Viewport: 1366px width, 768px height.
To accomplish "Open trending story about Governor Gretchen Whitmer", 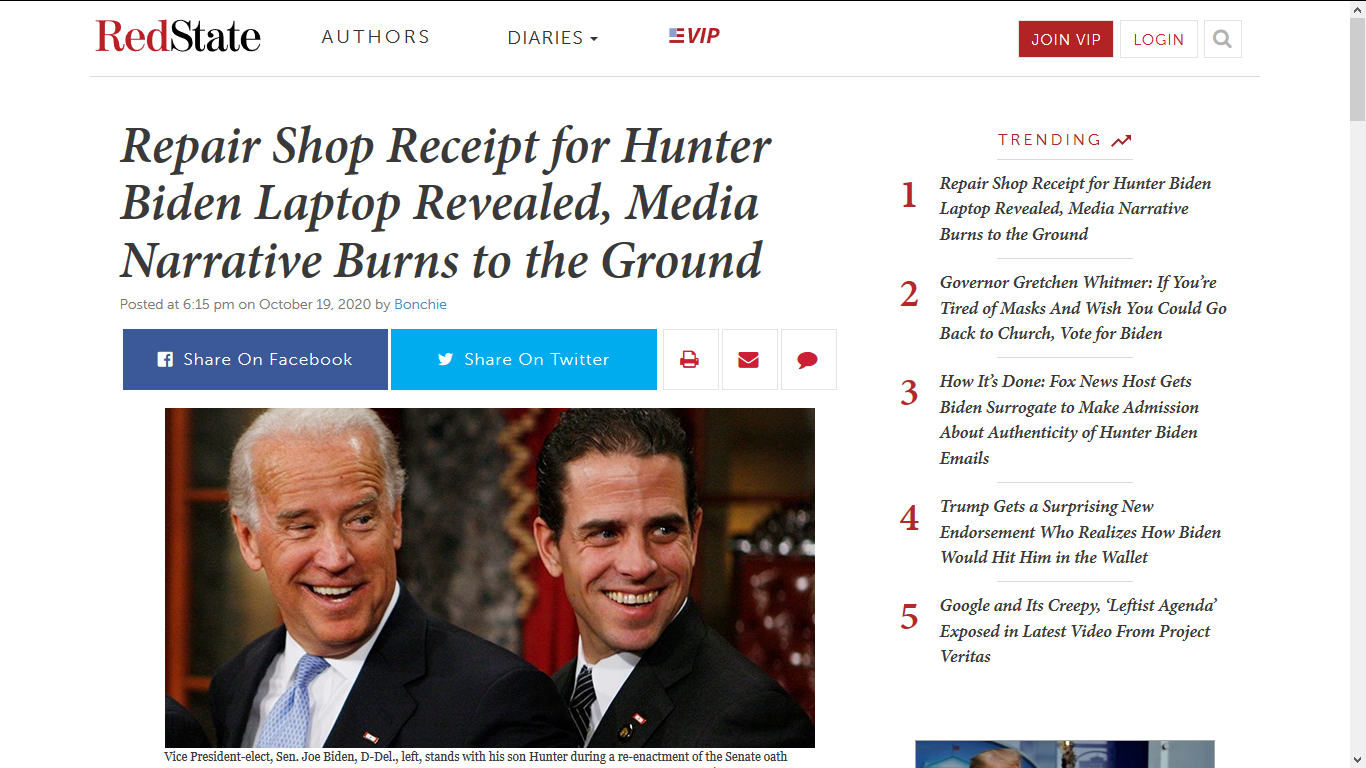I will click(x=1083, y=308).
